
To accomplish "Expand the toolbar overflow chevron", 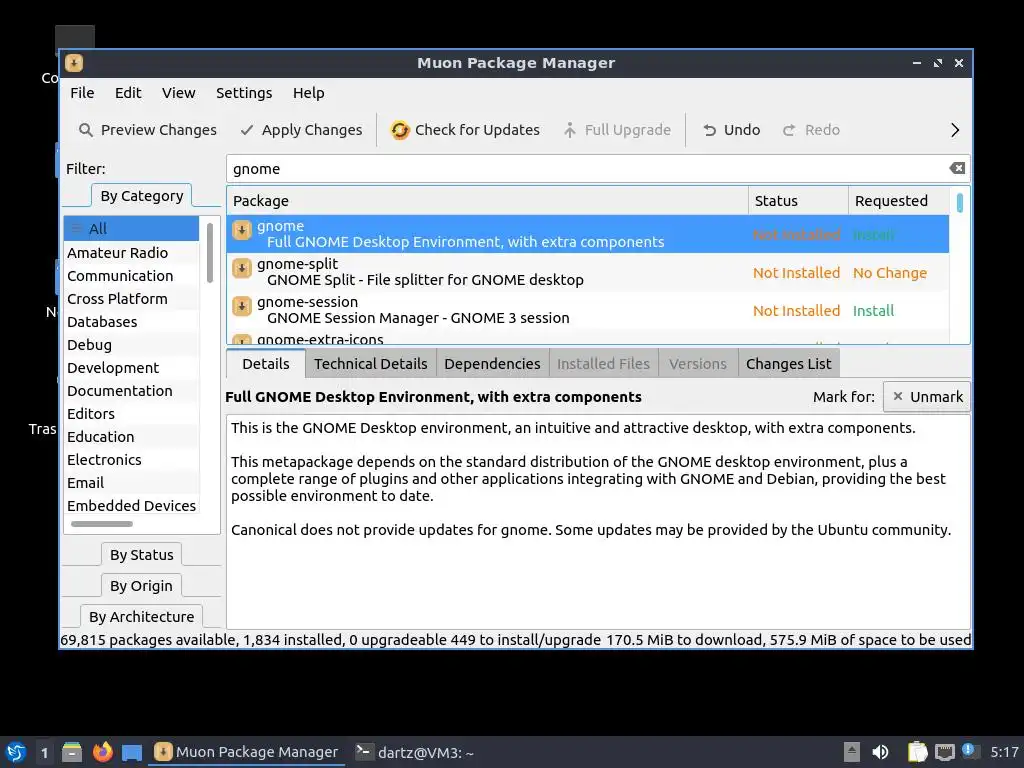I will point(955,130).
